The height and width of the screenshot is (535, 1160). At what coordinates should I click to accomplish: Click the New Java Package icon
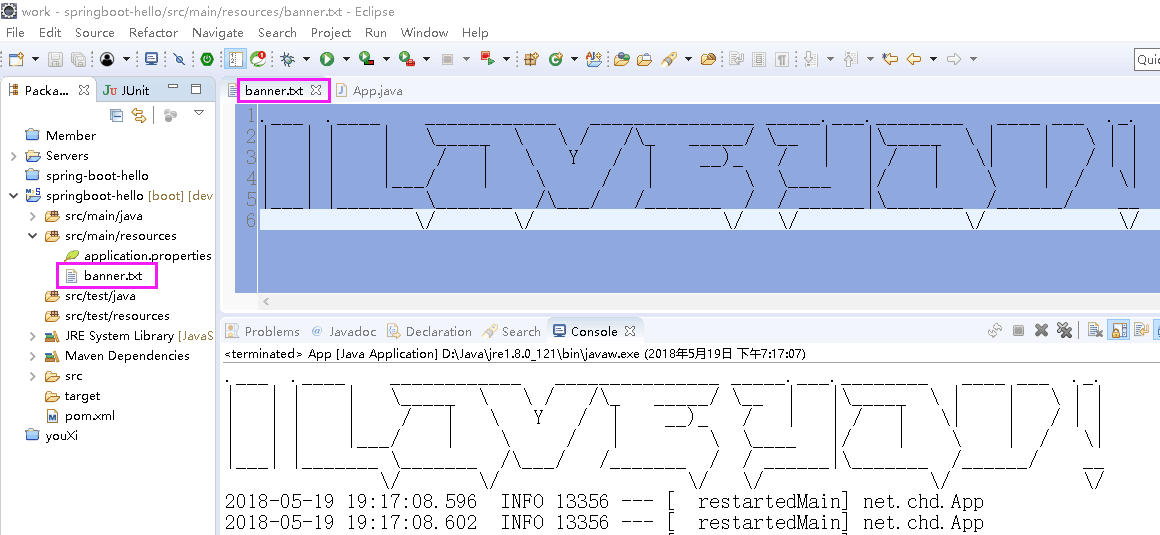pos(531,58)
